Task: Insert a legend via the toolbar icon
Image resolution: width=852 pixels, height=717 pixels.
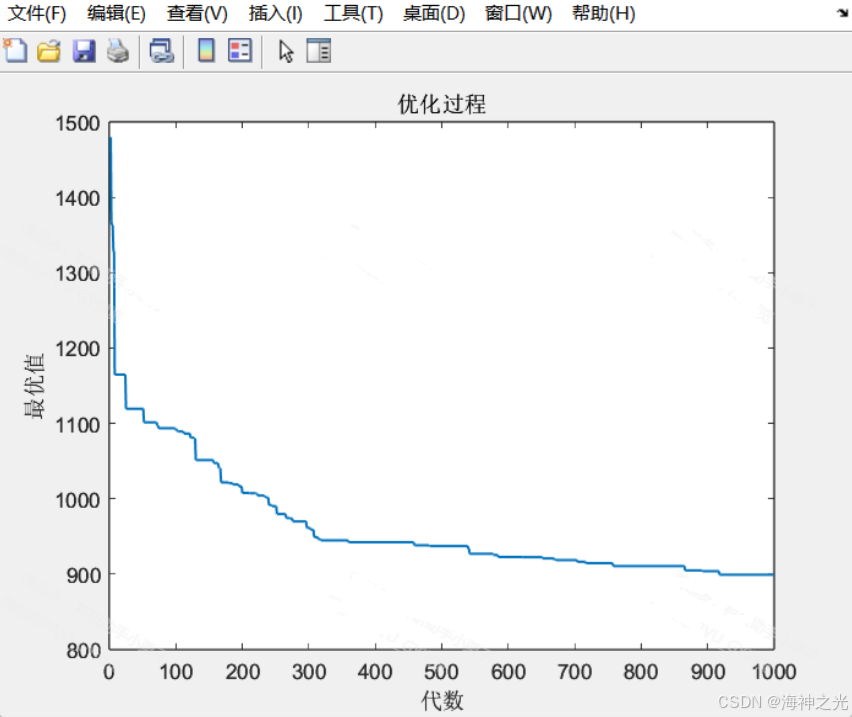Action: point(240,51)
